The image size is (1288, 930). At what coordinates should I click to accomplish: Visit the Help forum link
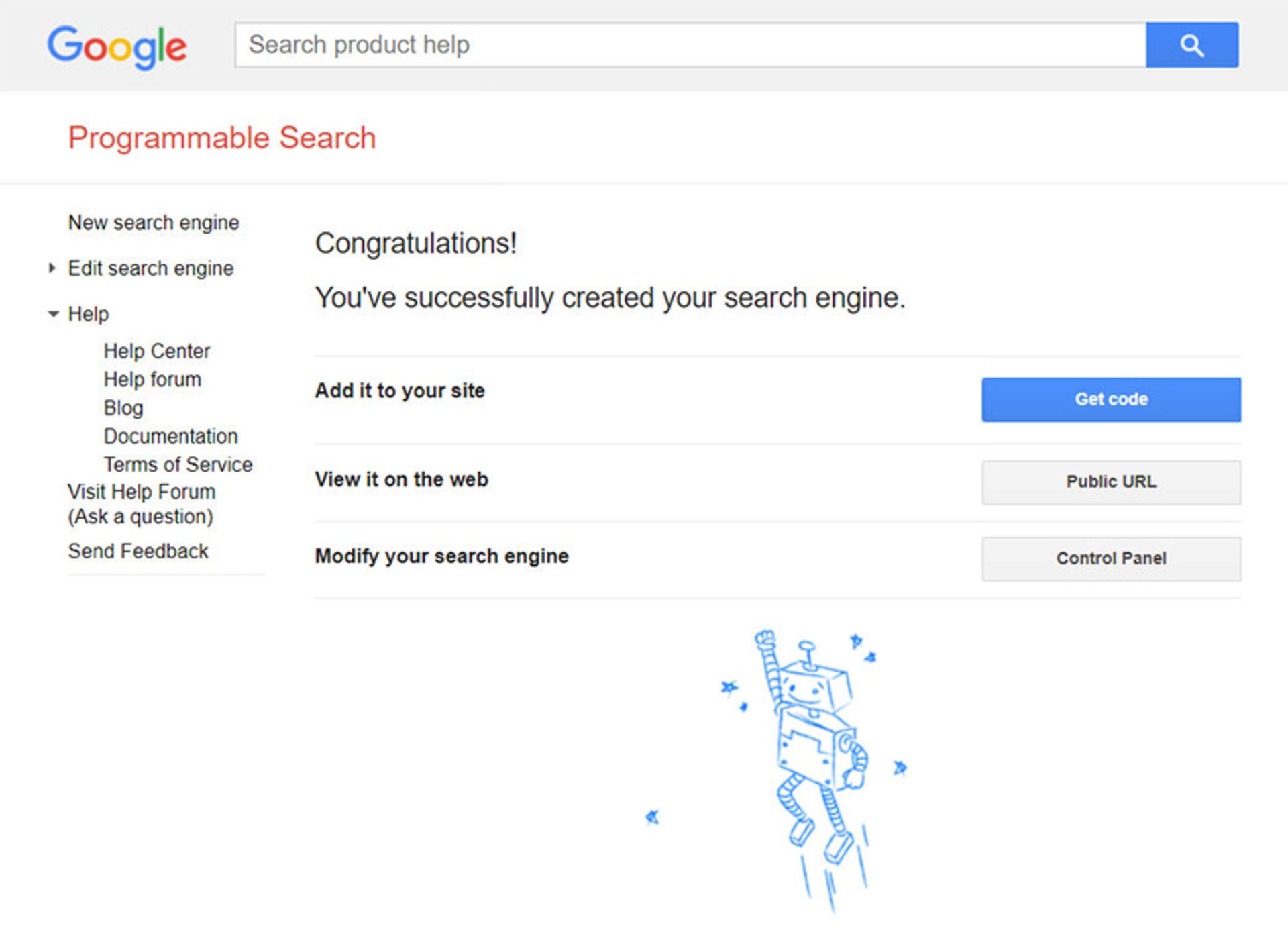point(152,379)
